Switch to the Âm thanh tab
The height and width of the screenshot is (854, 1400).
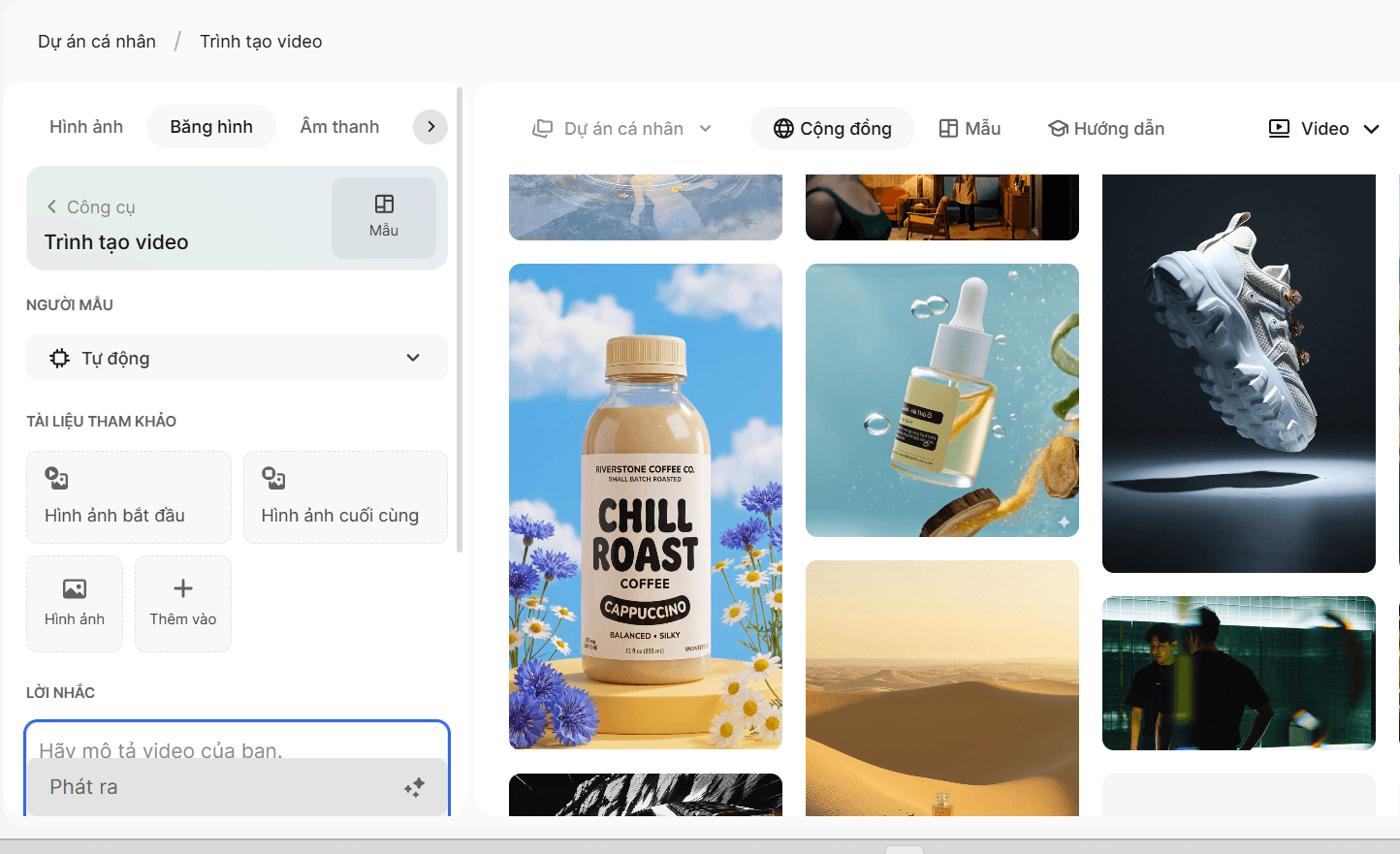tap(339, 127)
